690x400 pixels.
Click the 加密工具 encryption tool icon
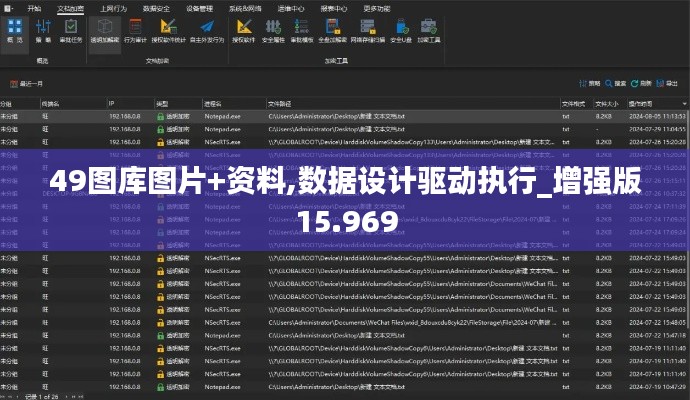pos(430,31)
